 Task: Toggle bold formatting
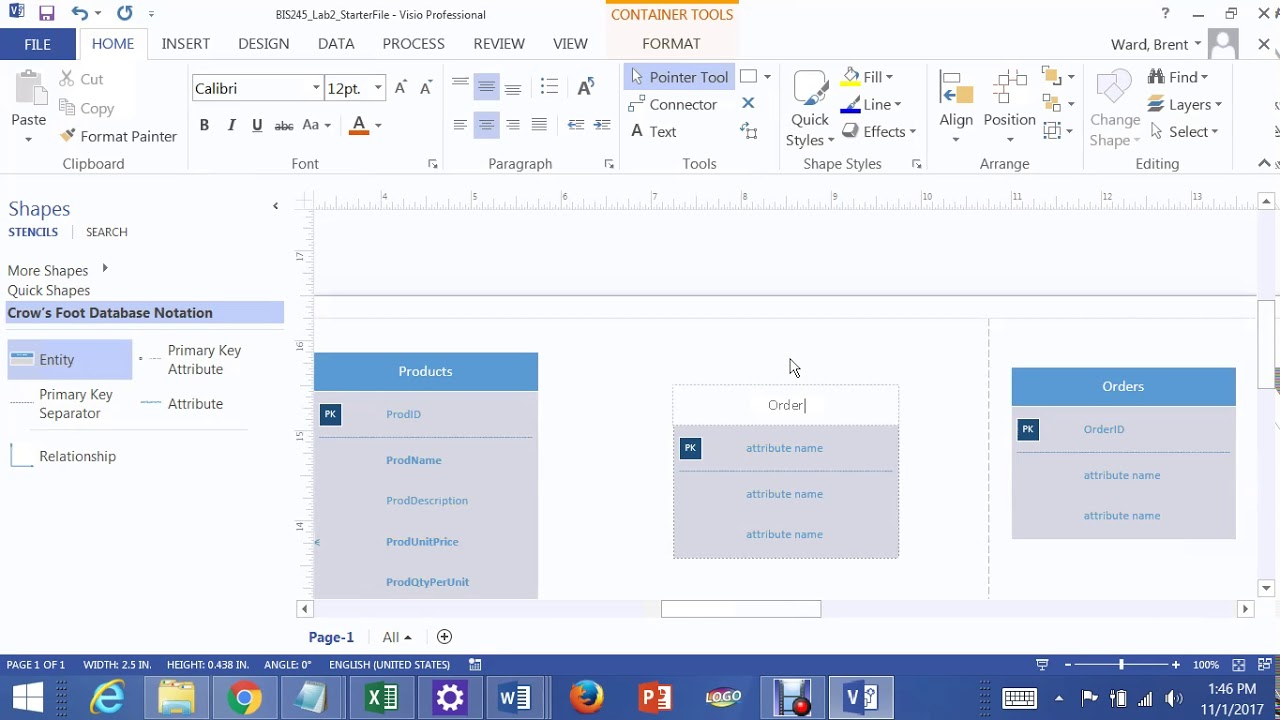point(204,125)
